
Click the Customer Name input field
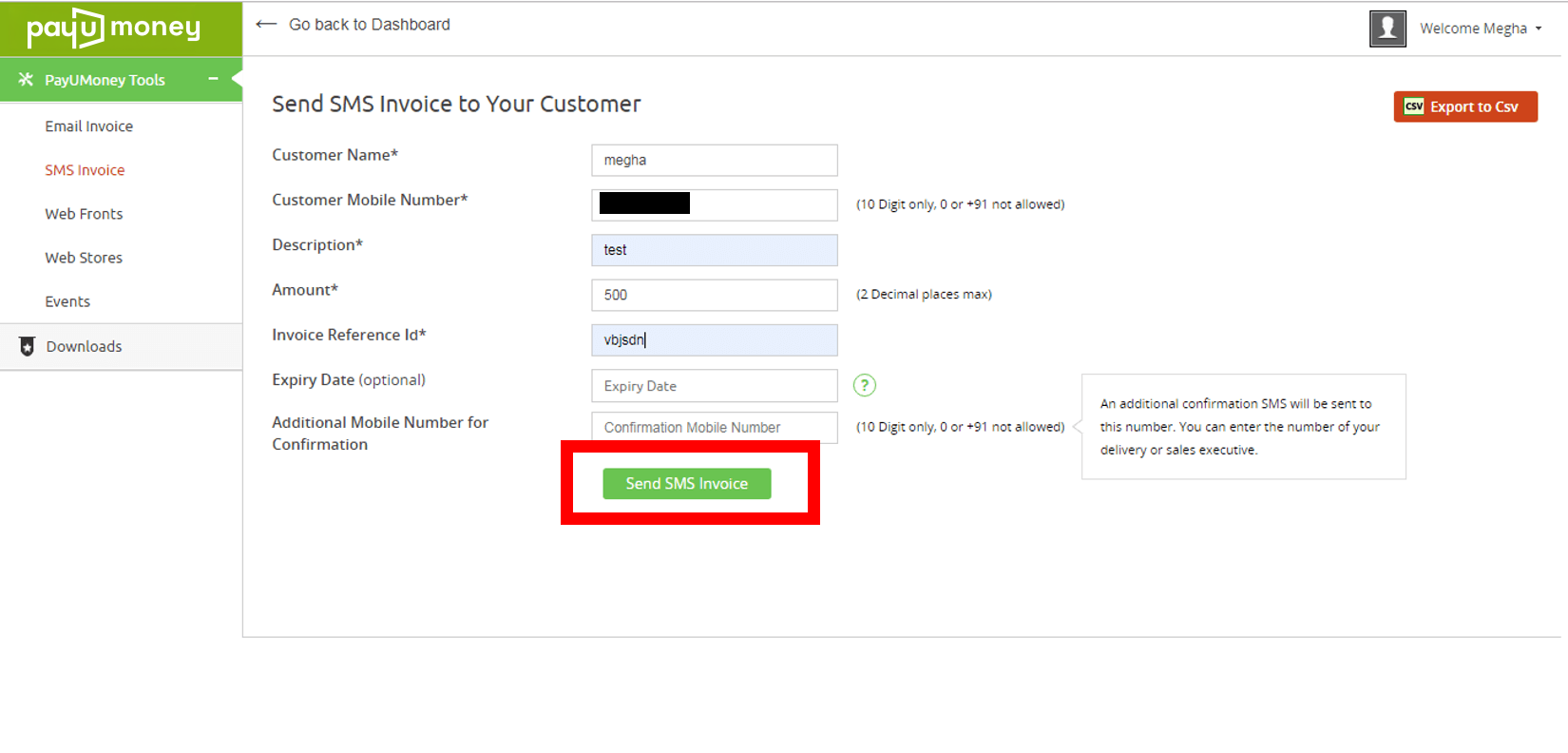(x=715, y=160)
